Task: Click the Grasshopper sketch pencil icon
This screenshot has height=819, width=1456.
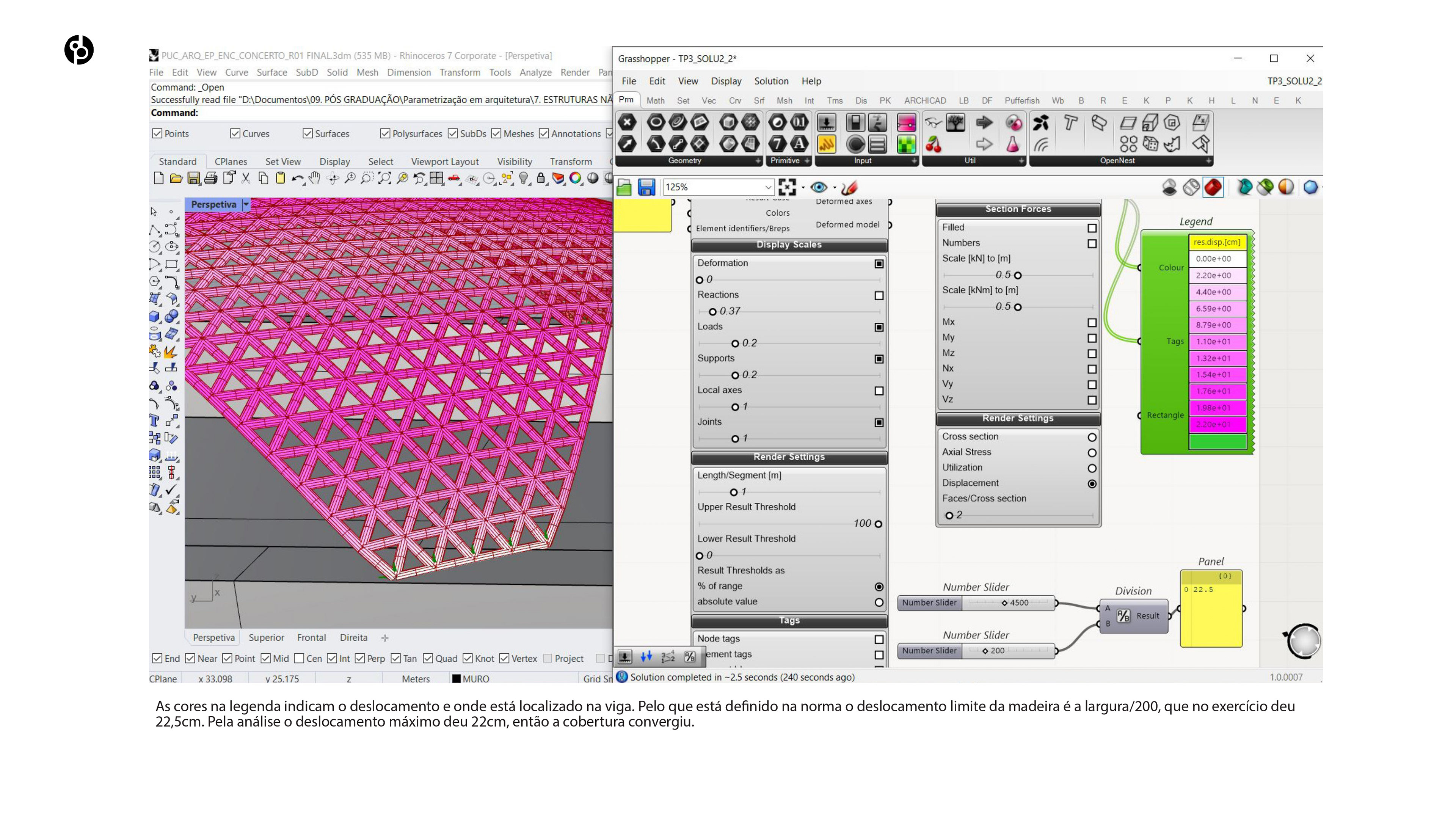Action: (849, 187)
